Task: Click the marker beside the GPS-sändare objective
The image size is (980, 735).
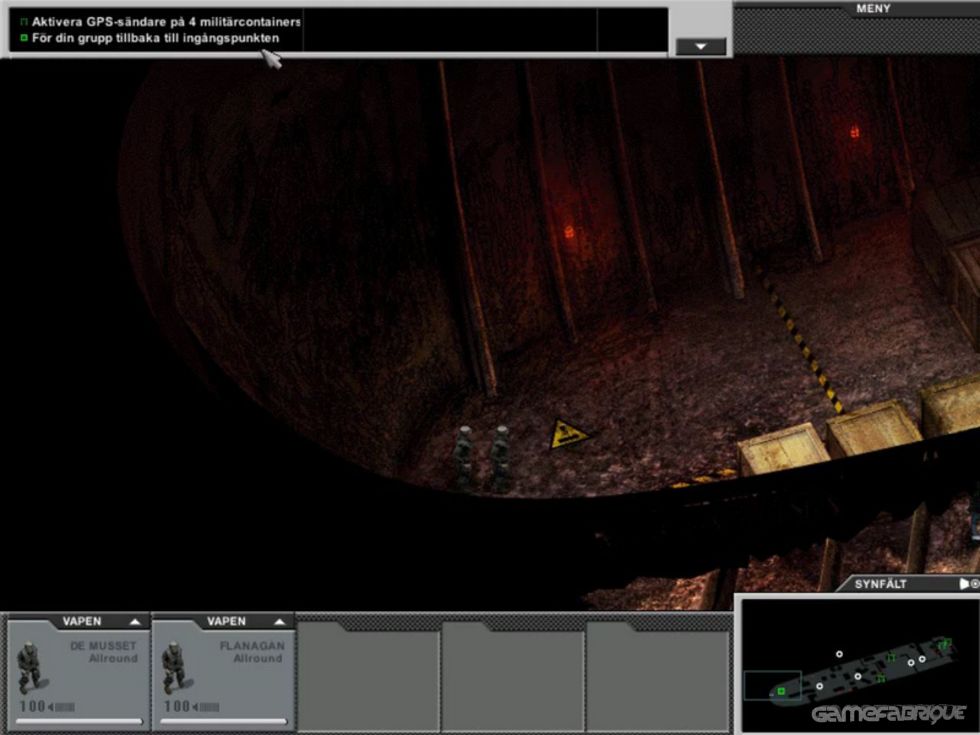Action: pyautogui.click(x=24, y=22)
